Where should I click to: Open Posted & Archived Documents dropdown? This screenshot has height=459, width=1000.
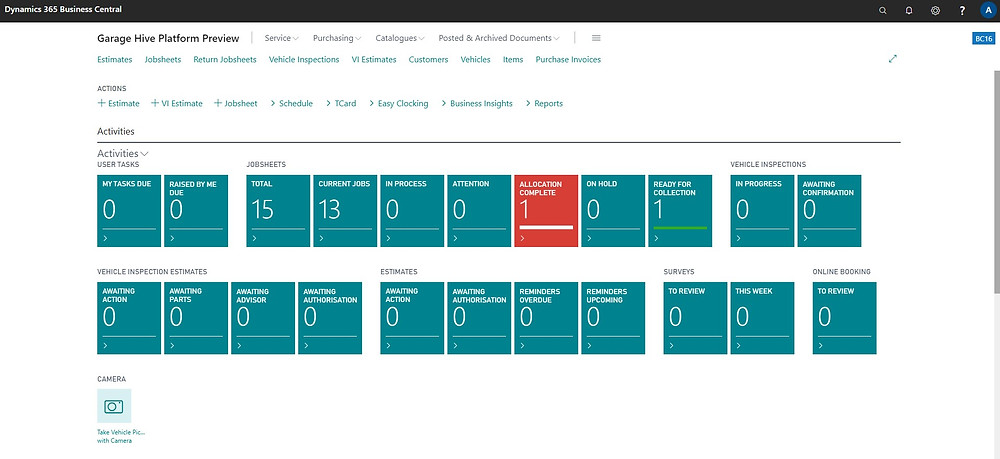tap(499, 38)
